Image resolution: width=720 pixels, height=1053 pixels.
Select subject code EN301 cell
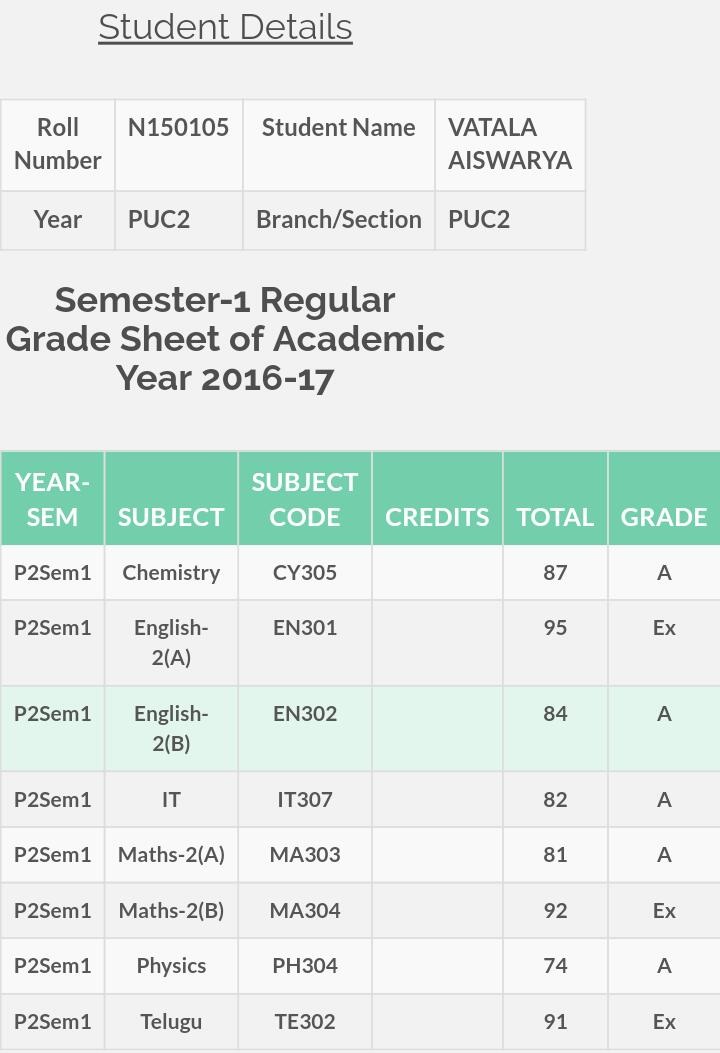304,643
